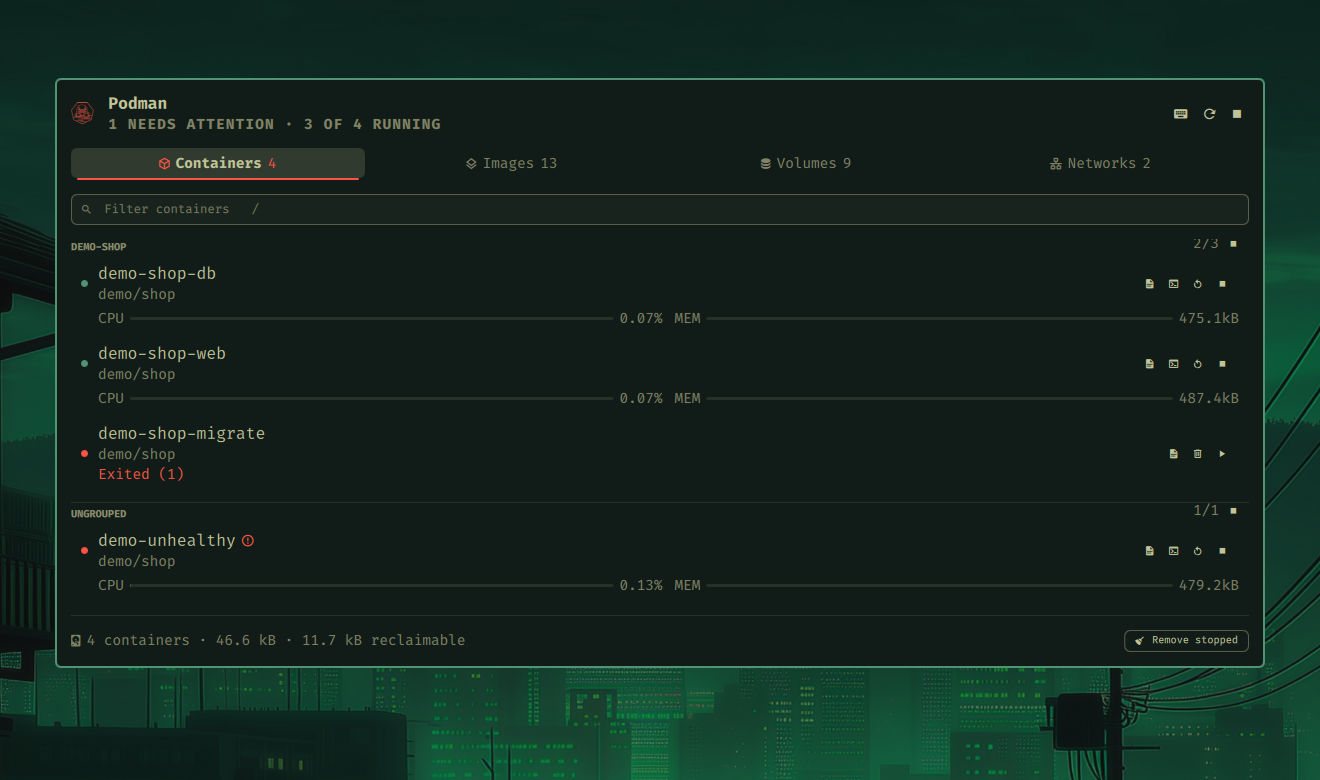1320x780 pixels.
Task: Restart the demo-shop-db container
Action: (x=1198, y=284)
